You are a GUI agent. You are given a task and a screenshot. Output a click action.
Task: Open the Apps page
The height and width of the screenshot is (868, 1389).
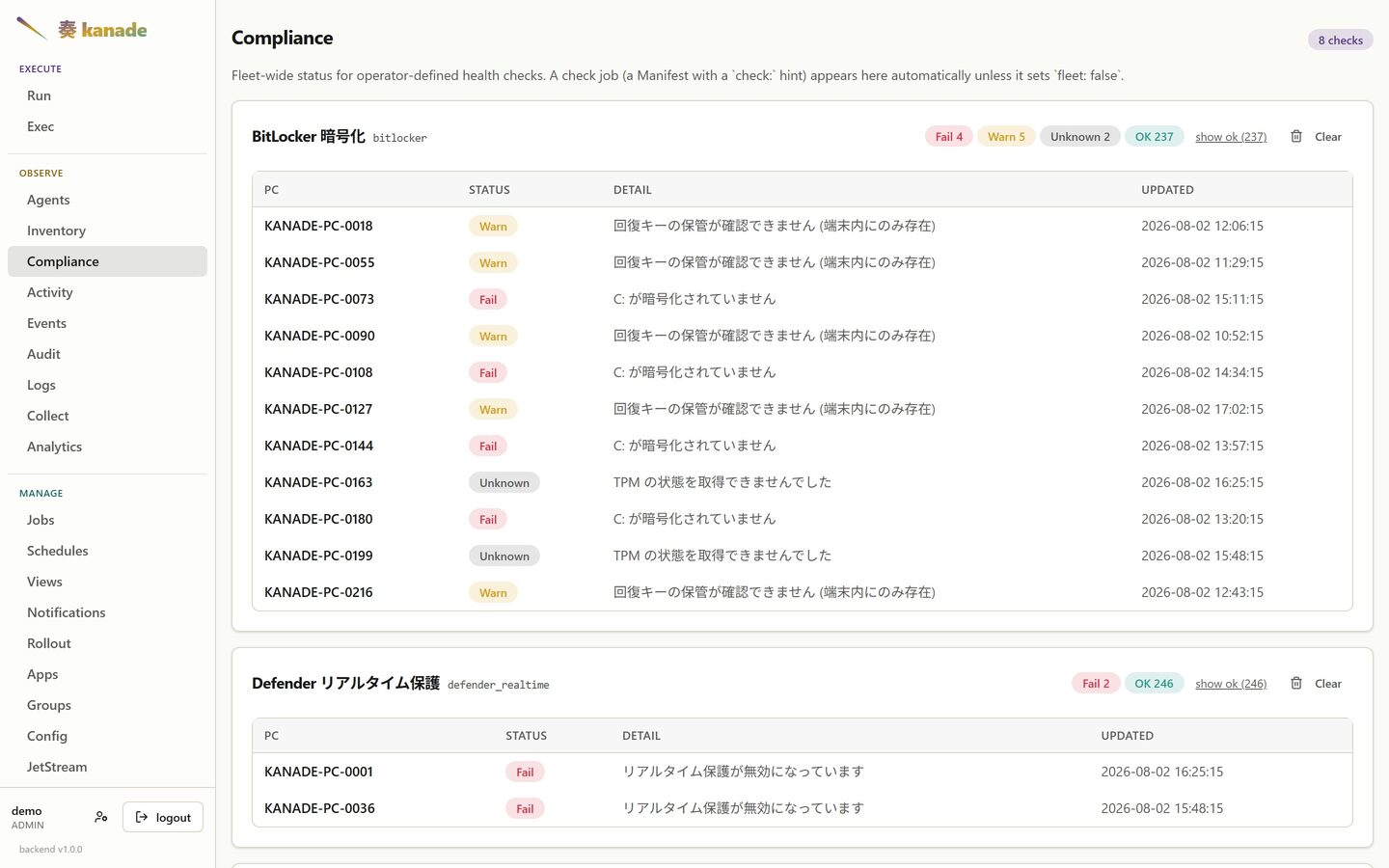point(107,674)
